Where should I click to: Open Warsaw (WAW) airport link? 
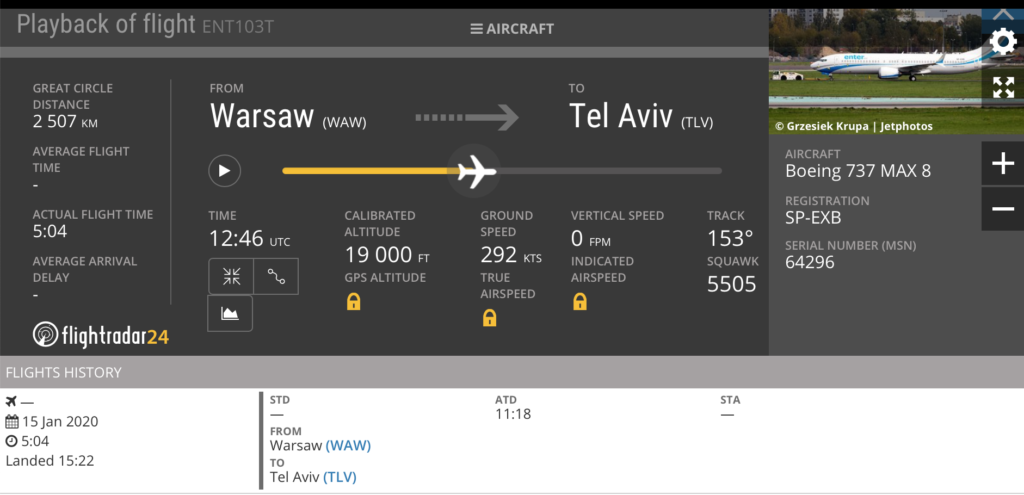coord(348,446)
